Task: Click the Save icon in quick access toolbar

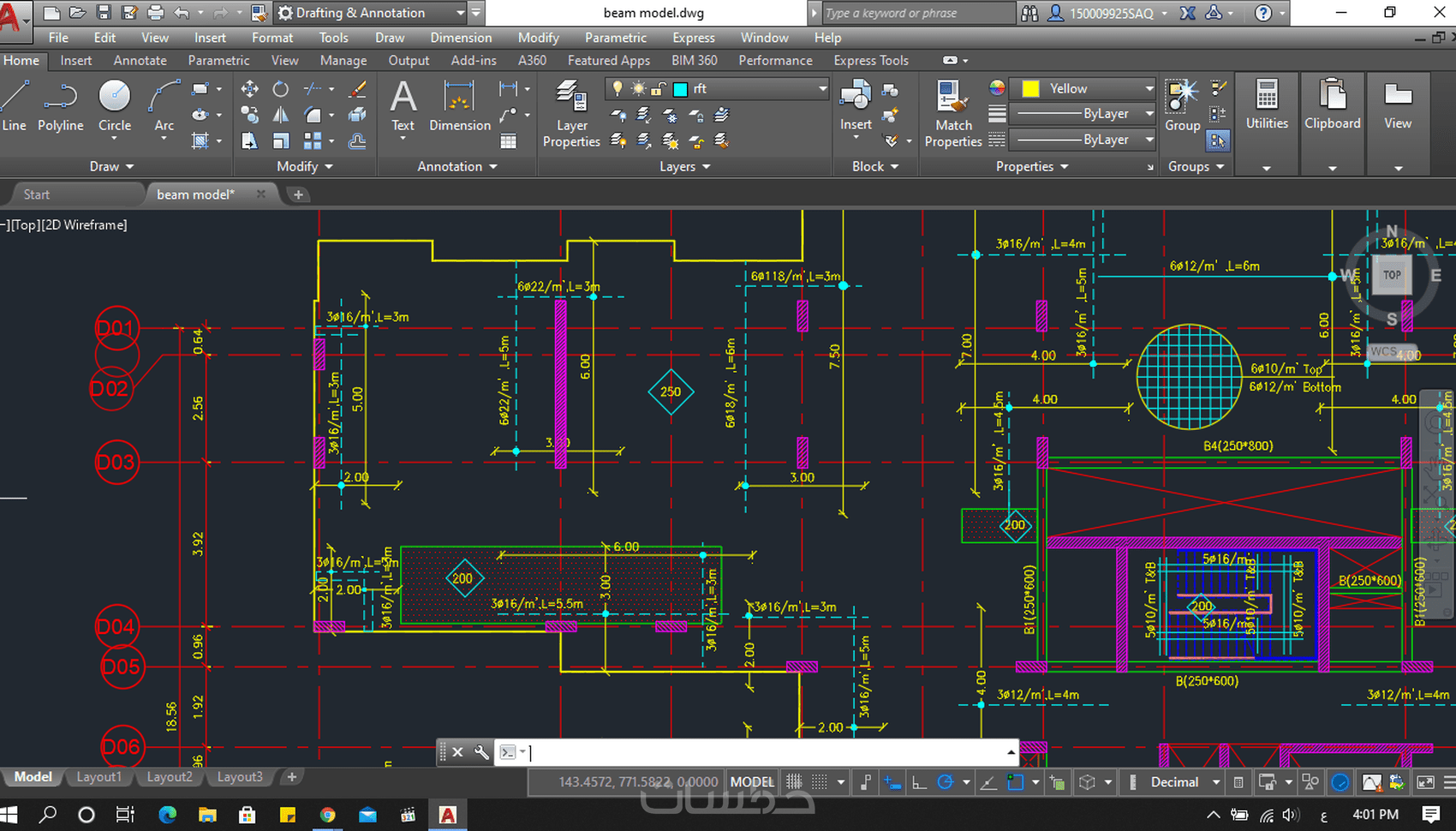Action: coord(104,13)
